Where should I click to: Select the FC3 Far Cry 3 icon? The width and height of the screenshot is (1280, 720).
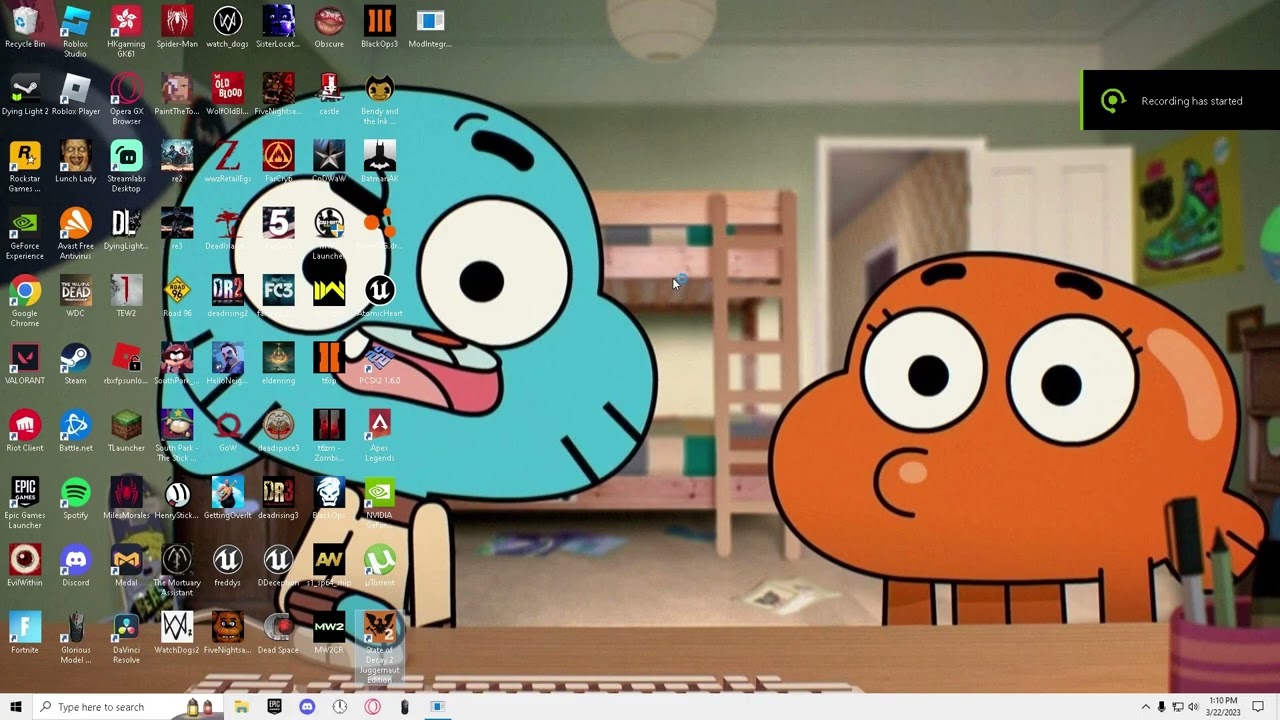[x=278, y=296]
